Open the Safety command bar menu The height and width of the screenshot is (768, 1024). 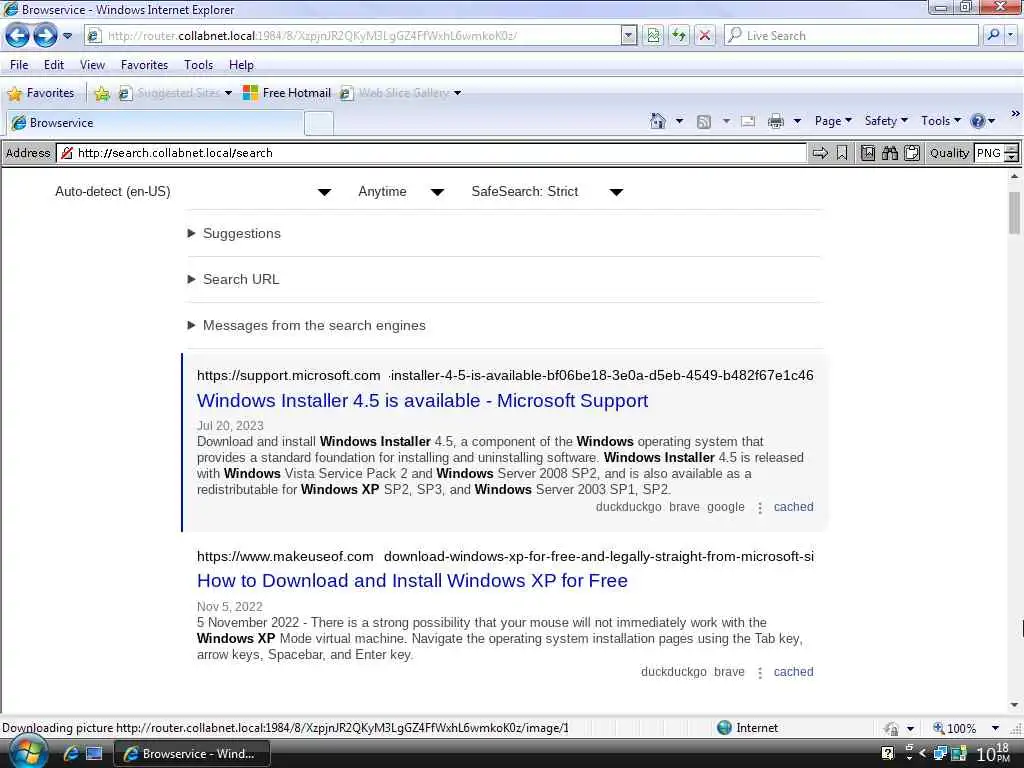tap(886, 121)
